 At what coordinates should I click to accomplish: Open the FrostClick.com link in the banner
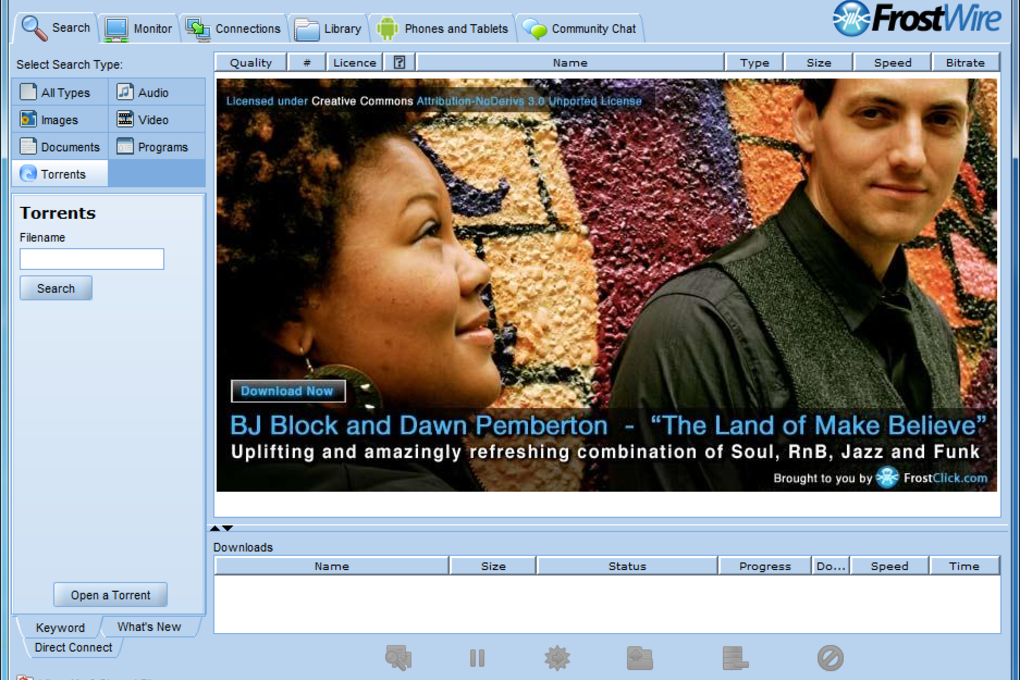point(945,478)
